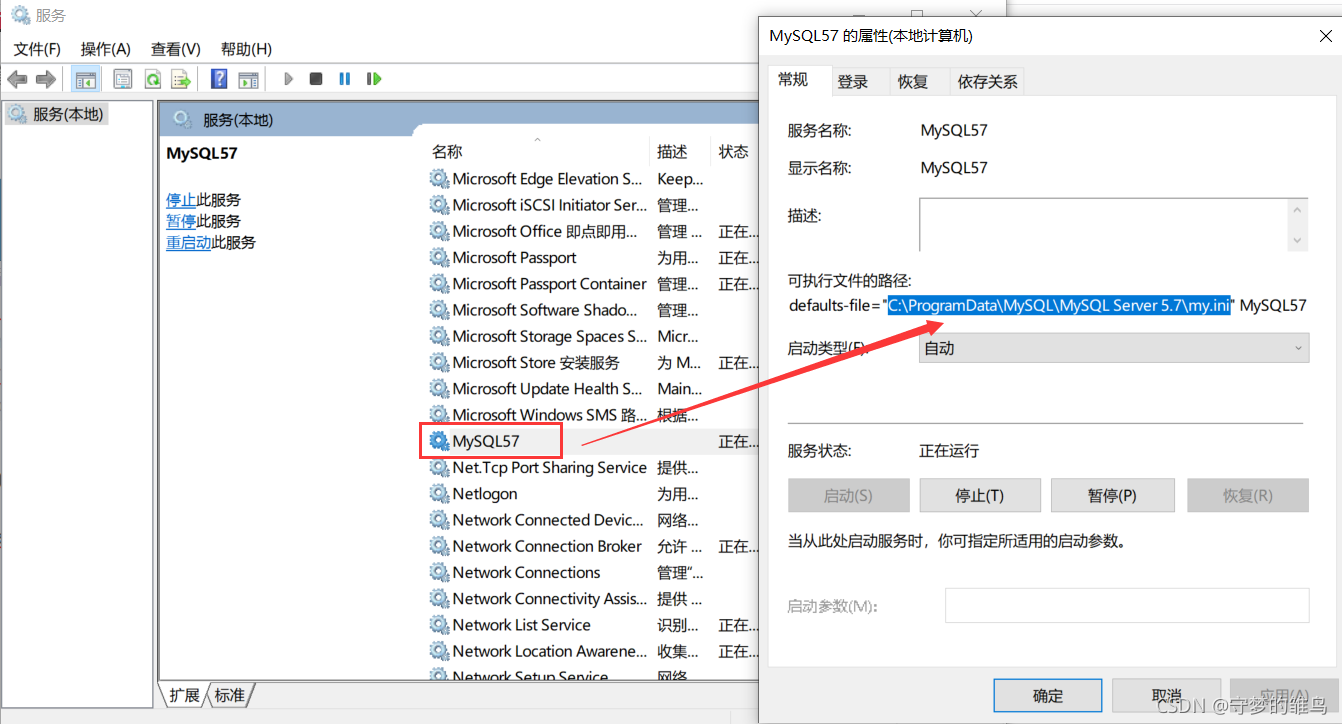Toggle the show/hide console tree icon

coord(86,79)
